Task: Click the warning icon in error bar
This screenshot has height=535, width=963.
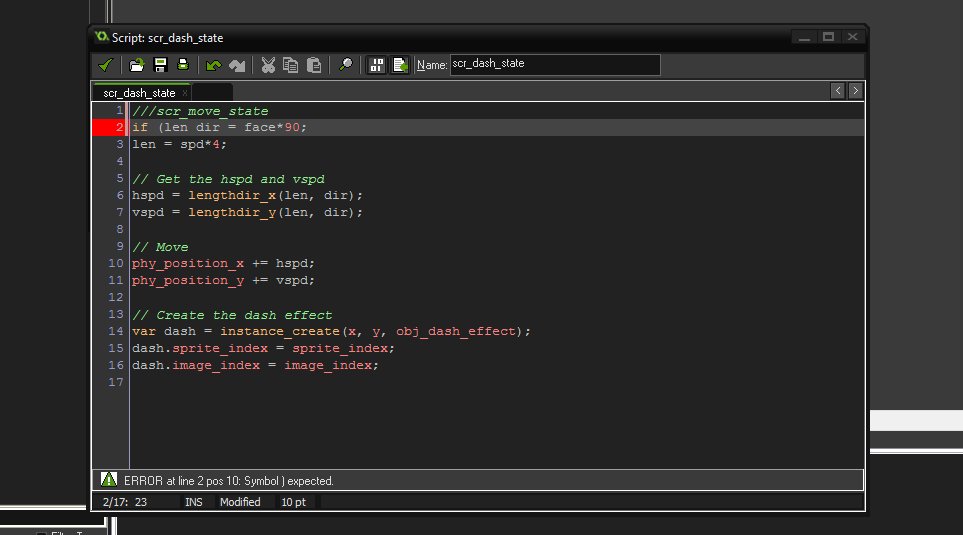Action: click(109, 480)
